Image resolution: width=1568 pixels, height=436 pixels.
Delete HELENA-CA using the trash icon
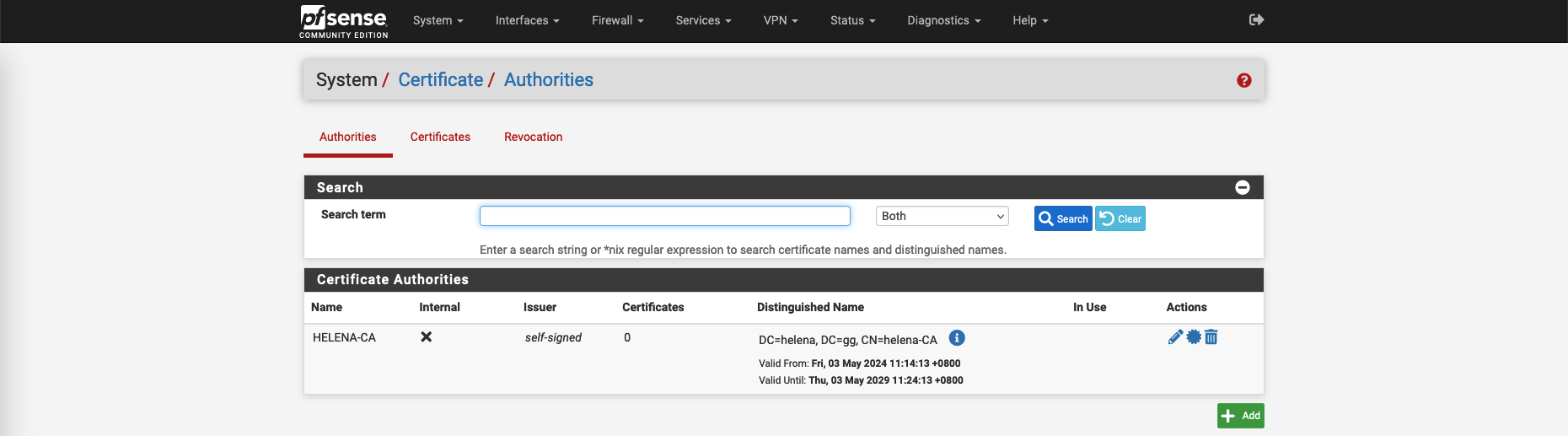pyautogui.click(x=1211, y=337)
